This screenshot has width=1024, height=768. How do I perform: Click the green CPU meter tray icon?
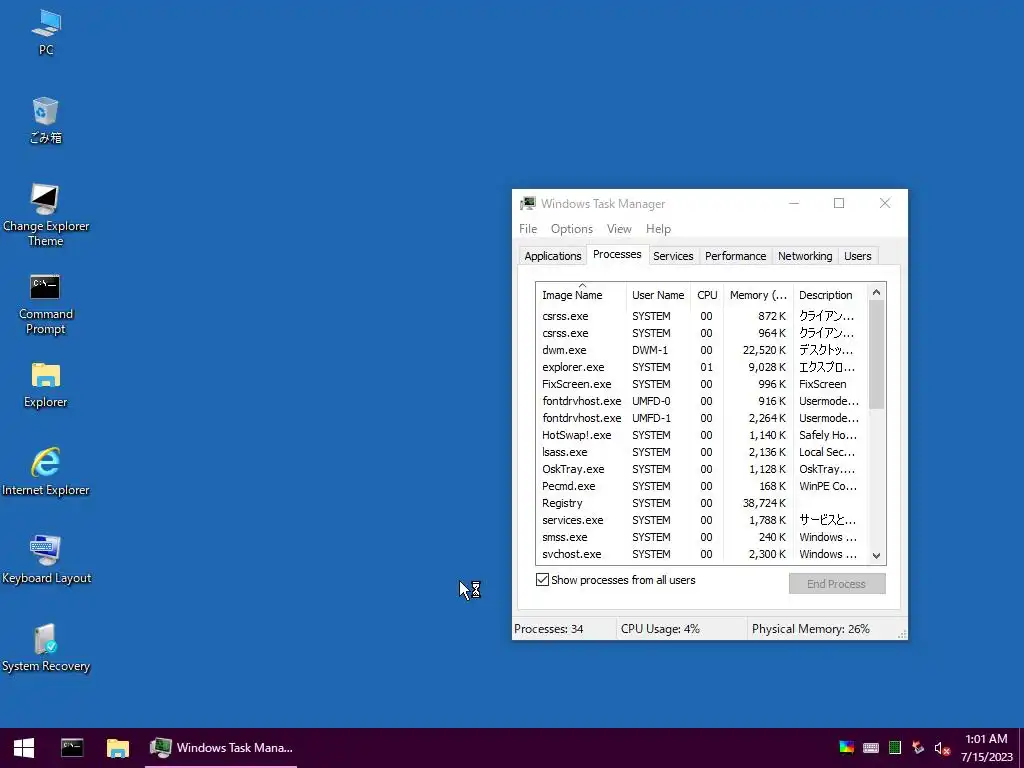[x=895, y=748]
